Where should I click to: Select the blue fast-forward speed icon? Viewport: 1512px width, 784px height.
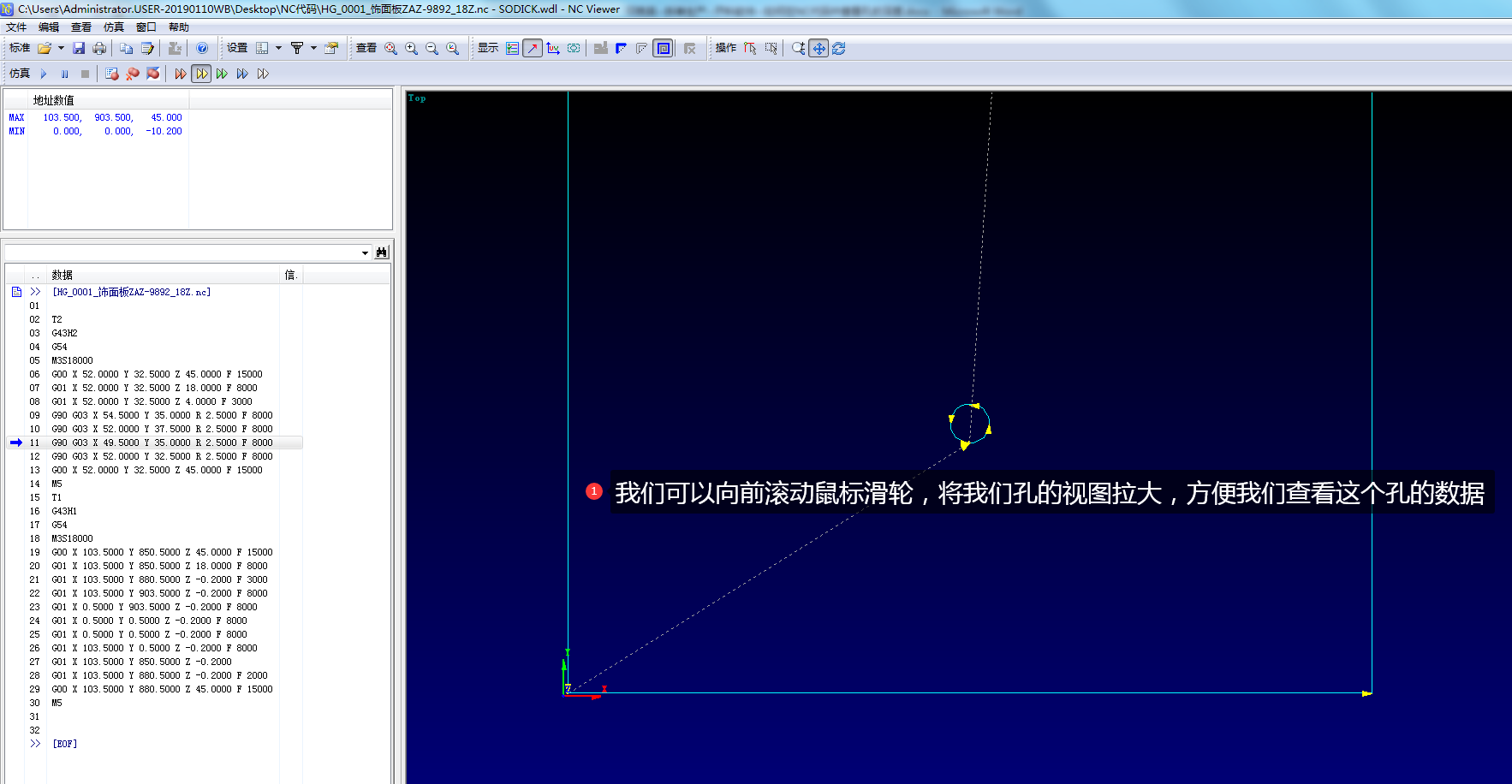(x=242, y=74)
